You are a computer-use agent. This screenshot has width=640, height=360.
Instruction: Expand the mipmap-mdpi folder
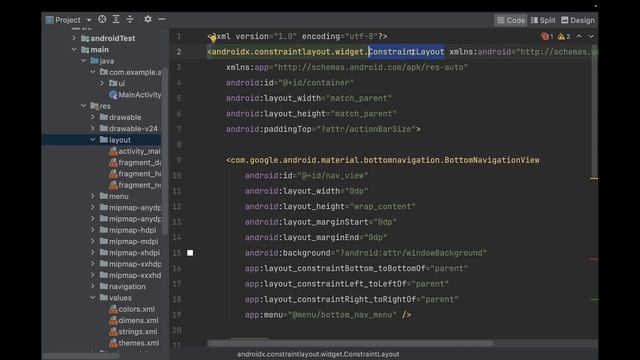click(x=93, y=241)
